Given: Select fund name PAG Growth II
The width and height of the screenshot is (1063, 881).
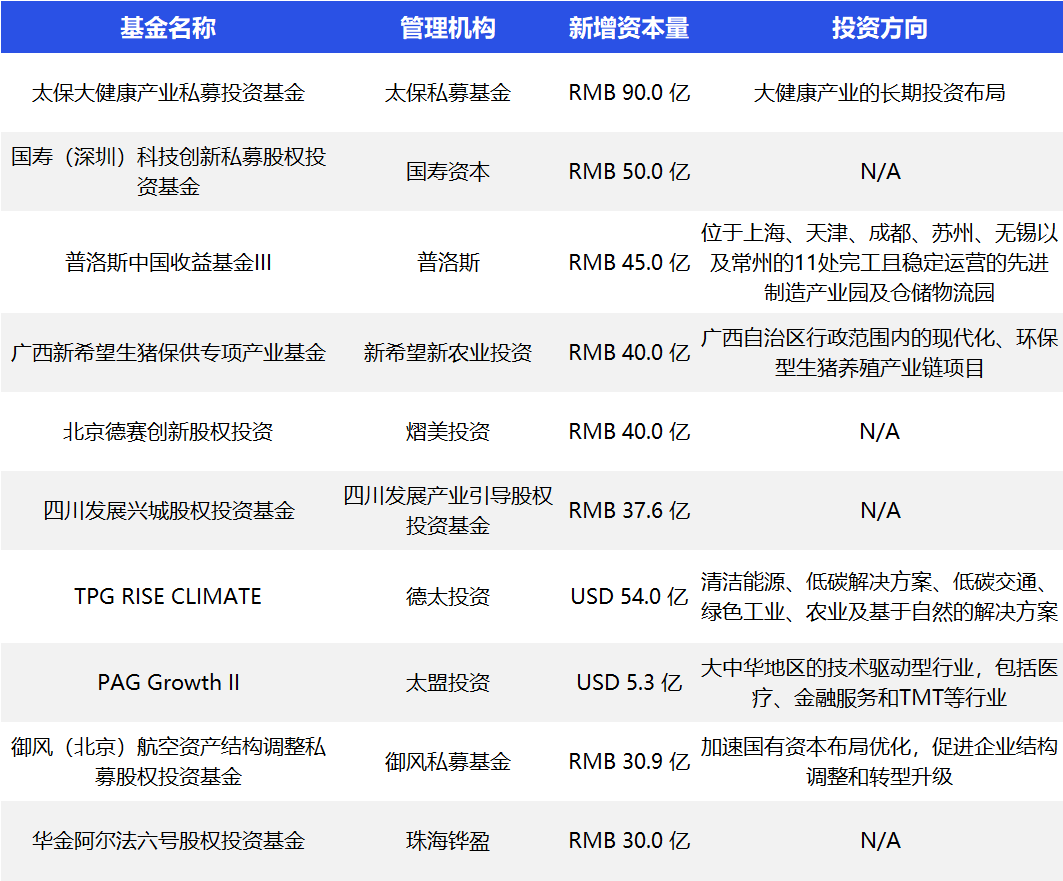Looking at the screenshot, I should point(168,682).
